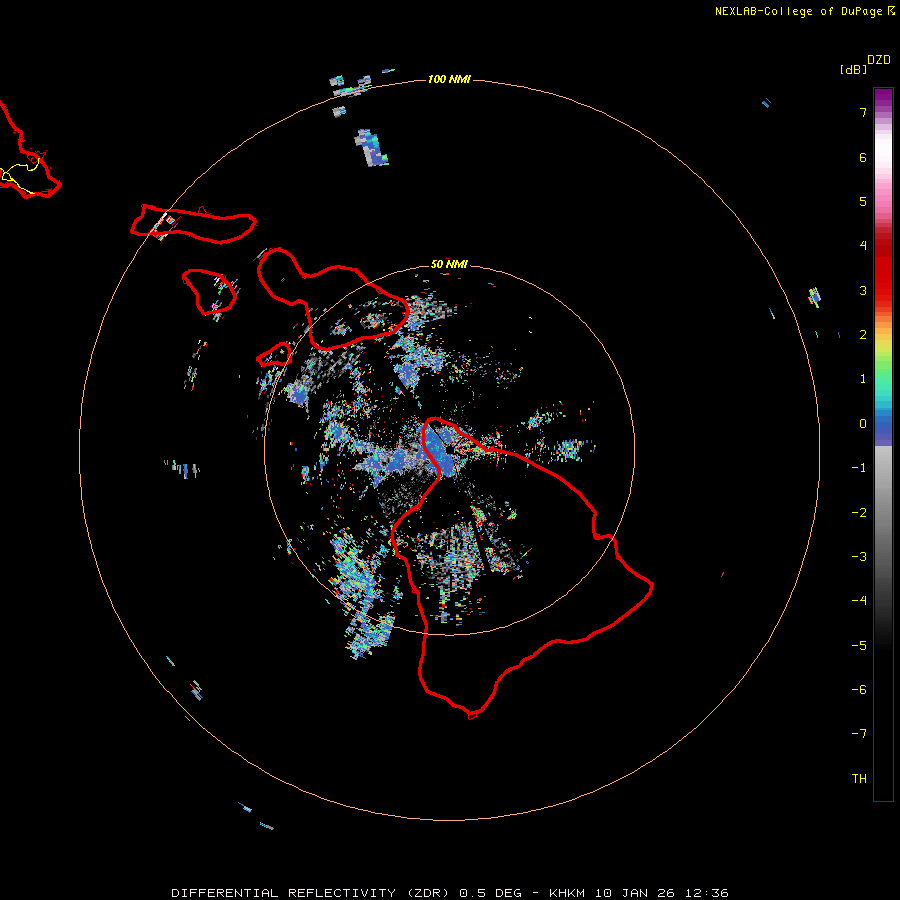Image resolution: width=900 pixels, height=900 pixels.
Task: Click the 0 value on the color scale
Action: (863, 424)
